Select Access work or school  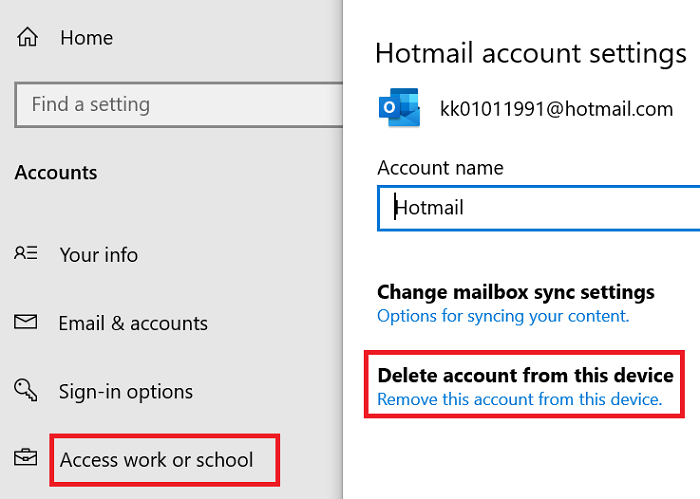click(157, 460)
